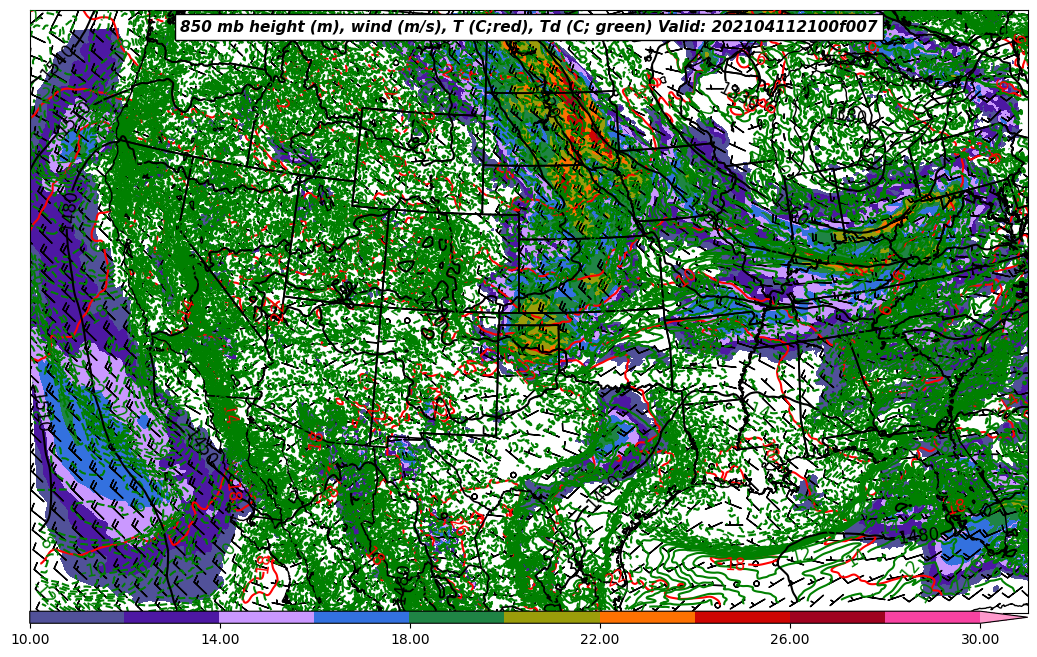Click the red 18 isotherm label over the Gulf
This screenshot has width=1037, height=657.
tap(735, 564)
